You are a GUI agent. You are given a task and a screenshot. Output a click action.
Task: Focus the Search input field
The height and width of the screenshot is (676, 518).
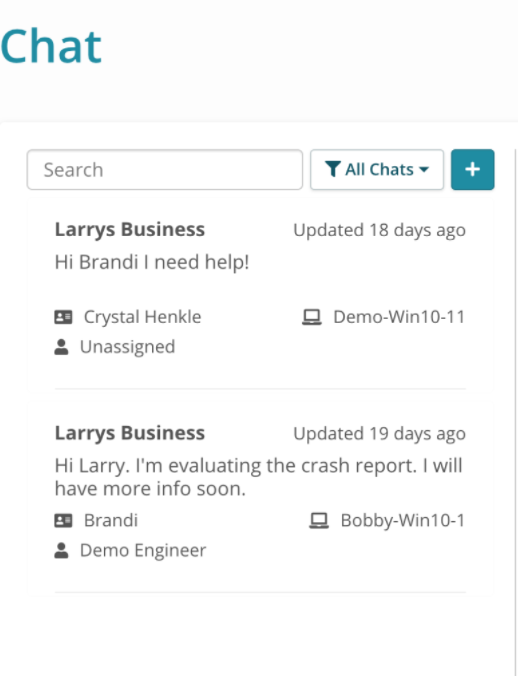pos(165,169)
